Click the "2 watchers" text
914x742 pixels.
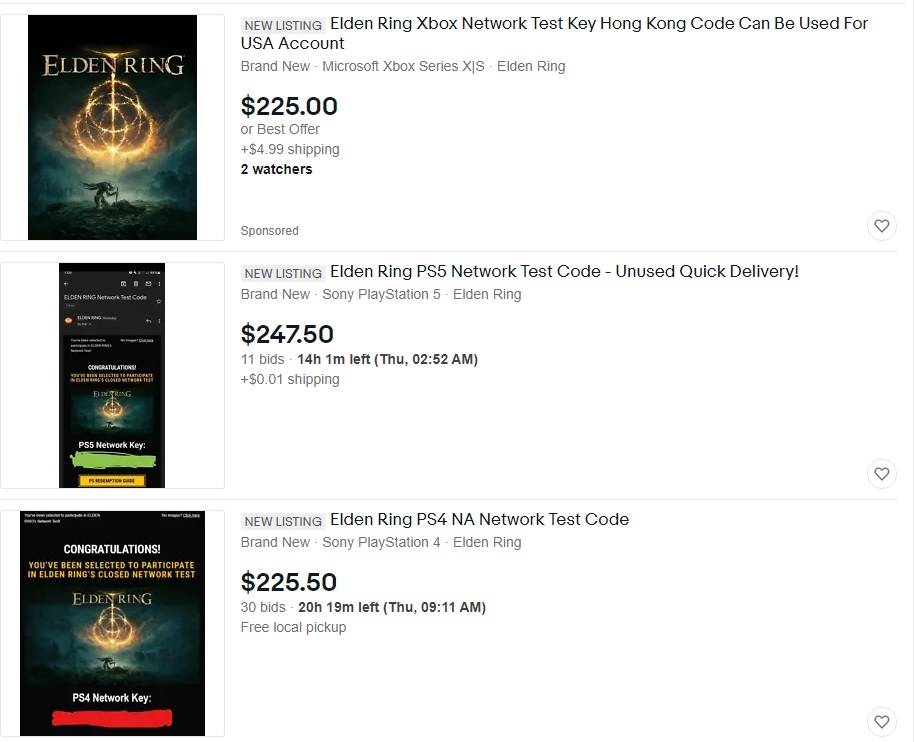[276, 169]
